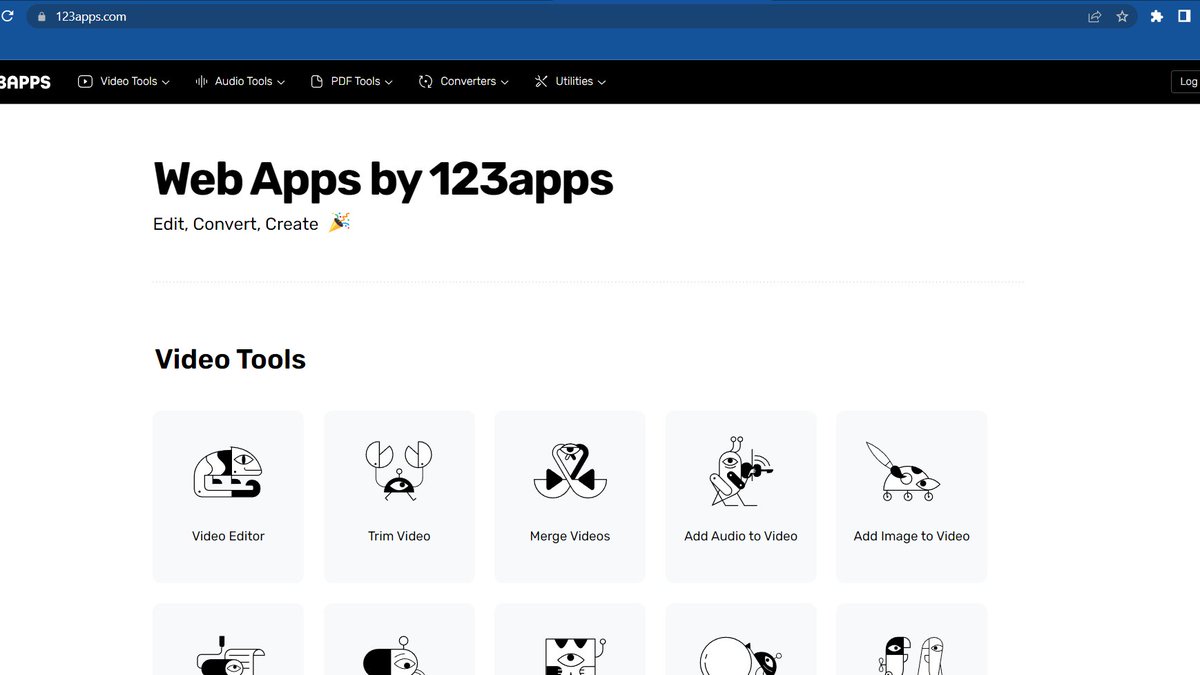Screen dimensions: 1200x675
Task: Click the Converters arrows icon in the navbar
Action: 426,82
